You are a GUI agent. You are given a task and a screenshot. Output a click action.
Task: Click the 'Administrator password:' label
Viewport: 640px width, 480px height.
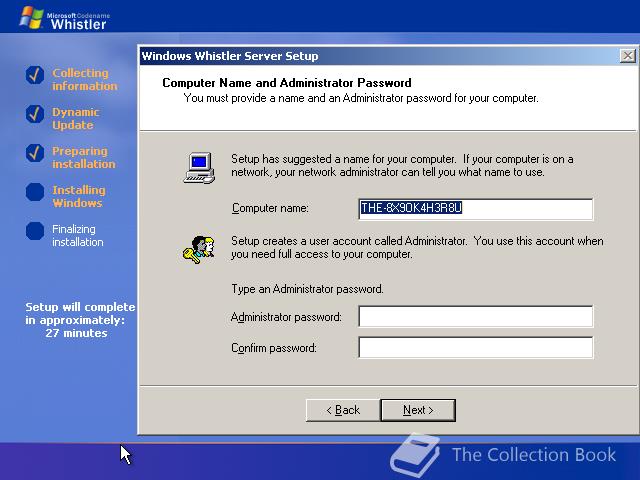click(x=286, y=317)
